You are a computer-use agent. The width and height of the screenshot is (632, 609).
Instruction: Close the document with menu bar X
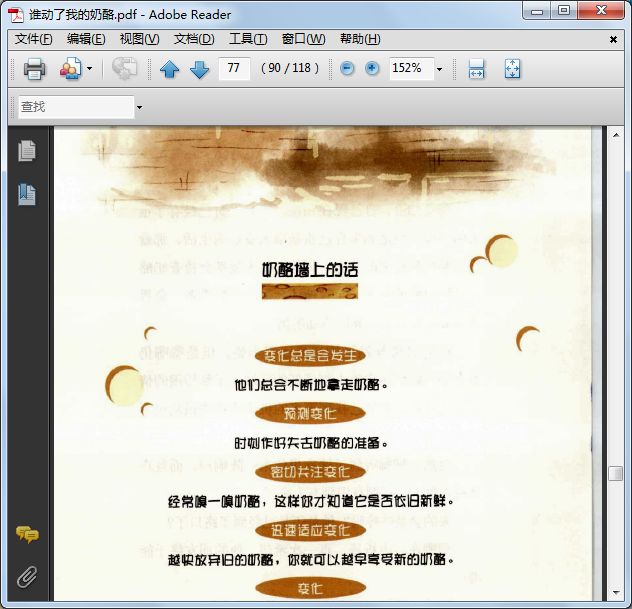pos(613,39)
